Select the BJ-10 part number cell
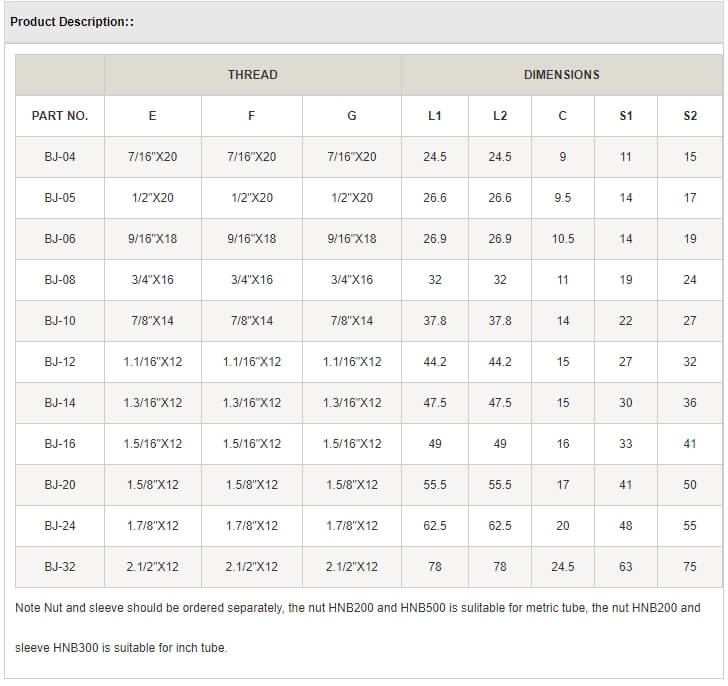728x686 pixels. (x=60, y=321)
